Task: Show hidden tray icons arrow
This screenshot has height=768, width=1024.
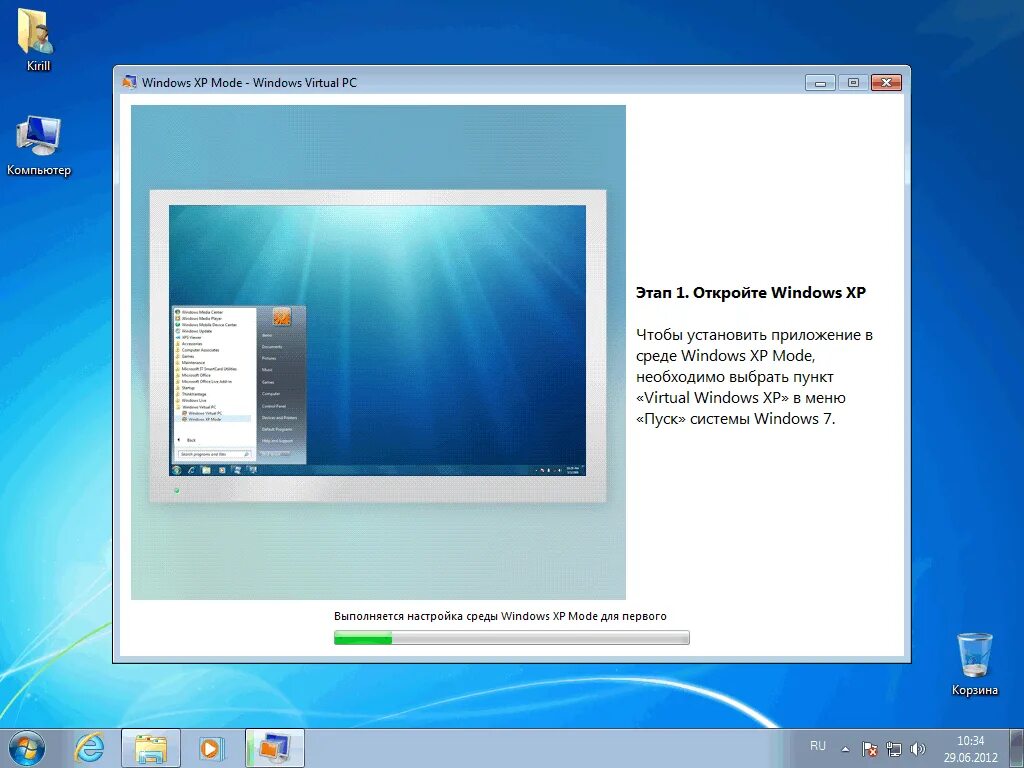Action: [x=845, y=749]
